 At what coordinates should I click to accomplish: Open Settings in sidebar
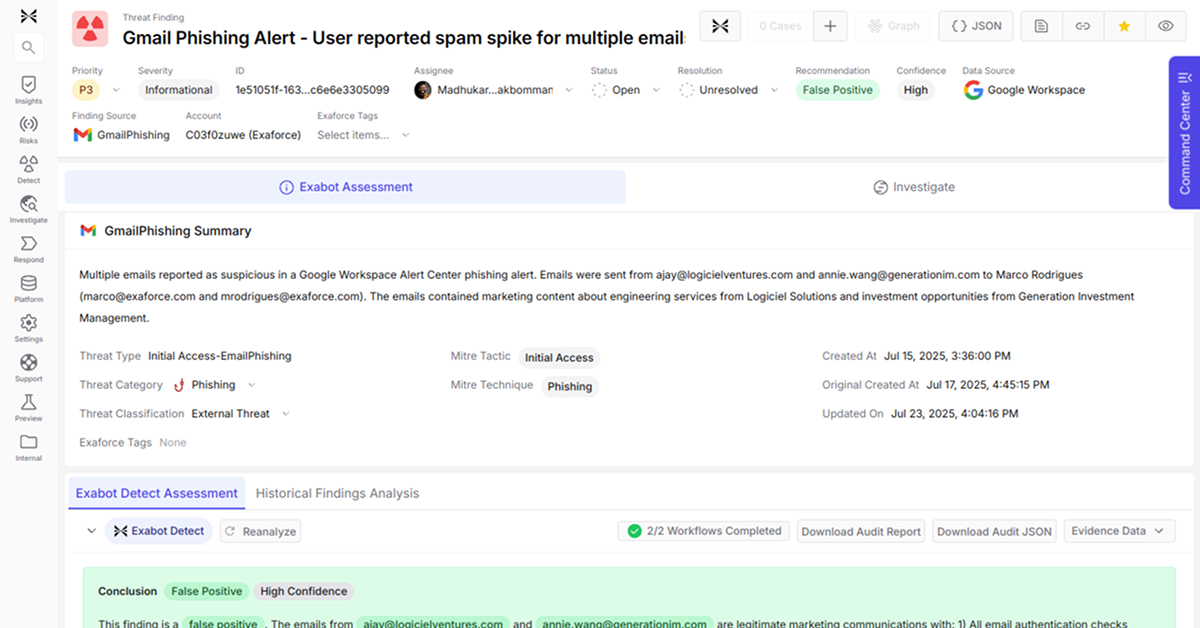coord(28,328)
